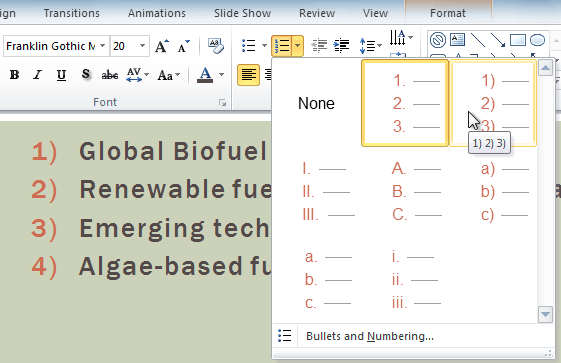This screenshot has width=561, height=363.
Task: Toggle Underline formatting
Action: click(61, 75)
